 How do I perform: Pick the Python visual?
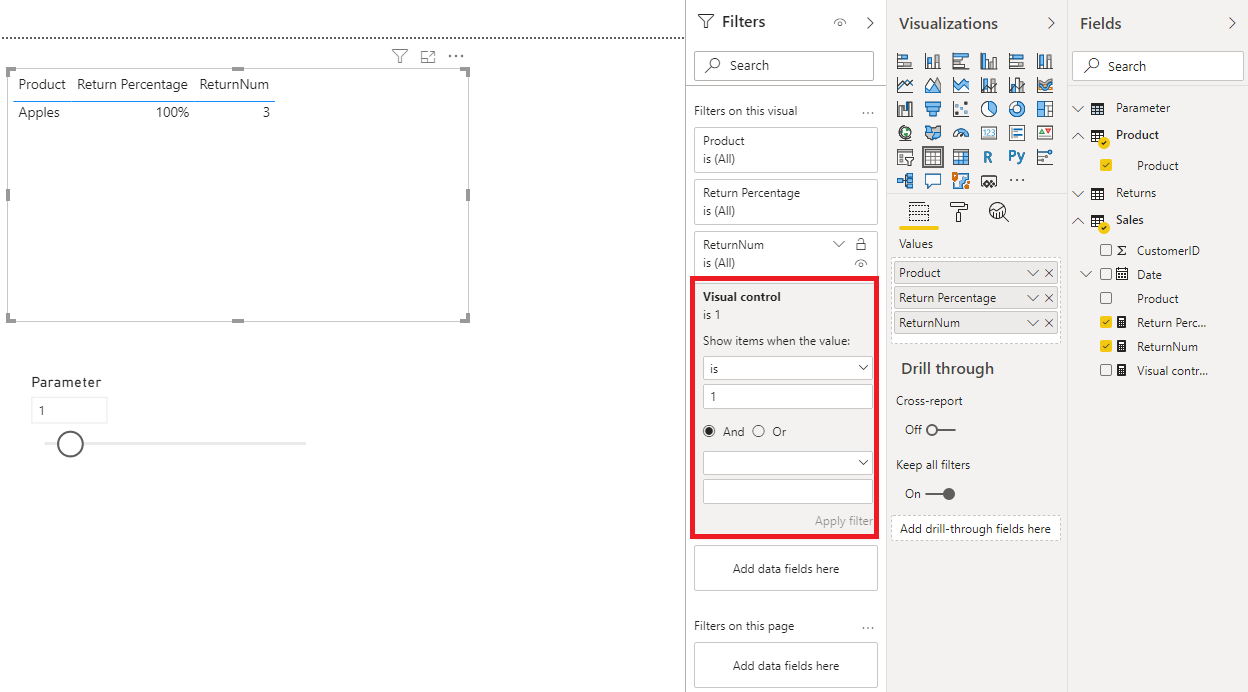(1017, 157)
